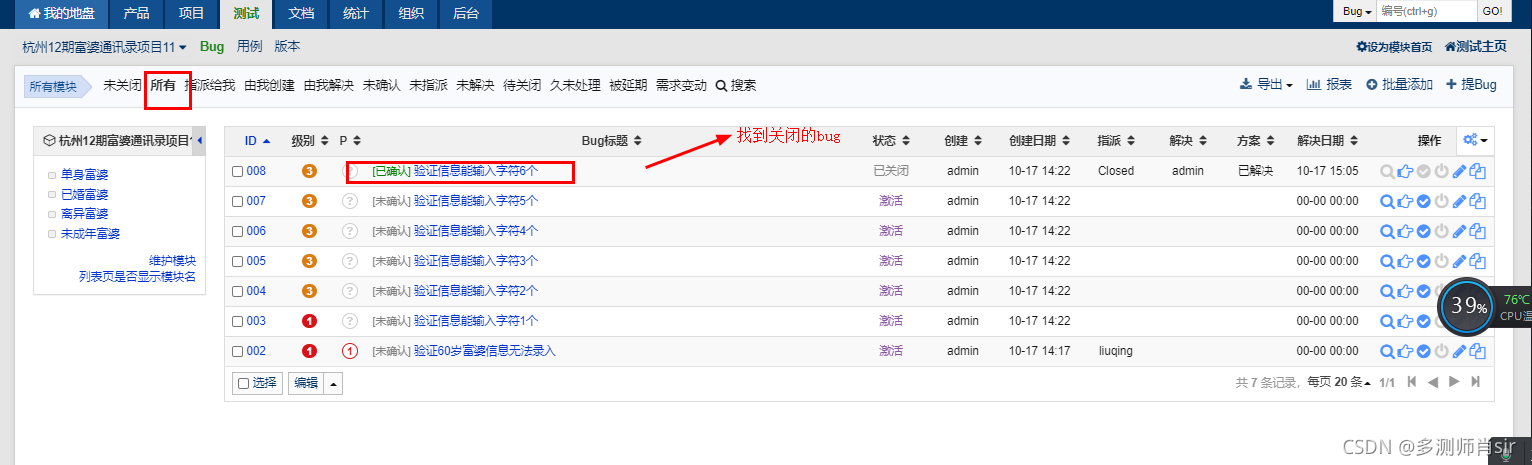Click the confirm magnifier icon for bug 002
The image size is (1532, 465).
1386,351
